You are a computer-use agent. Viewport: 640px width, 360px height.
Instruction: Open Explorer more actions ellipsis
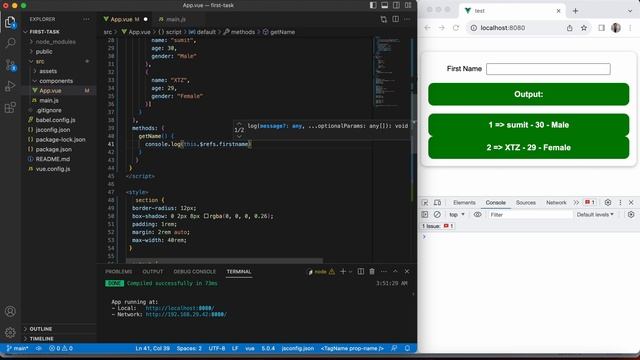86,19
